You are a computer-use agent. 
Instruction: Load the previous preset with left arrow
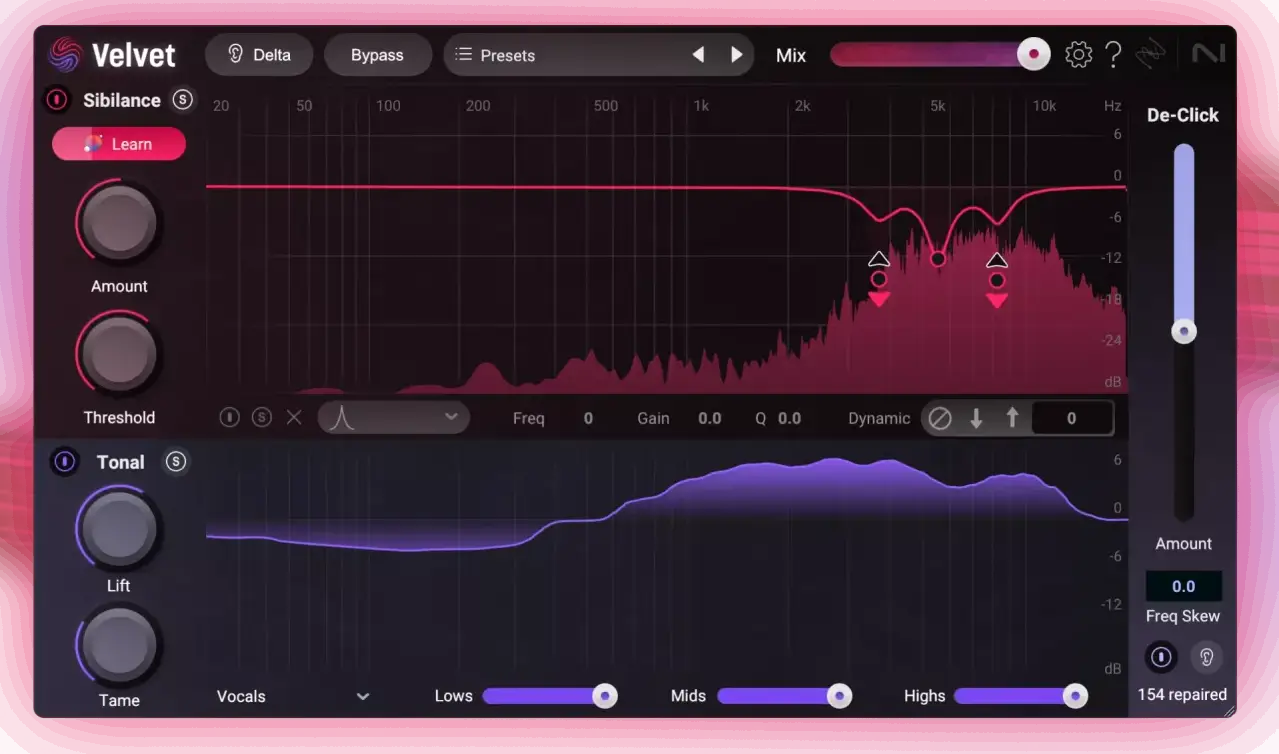[x=698, y=55]
